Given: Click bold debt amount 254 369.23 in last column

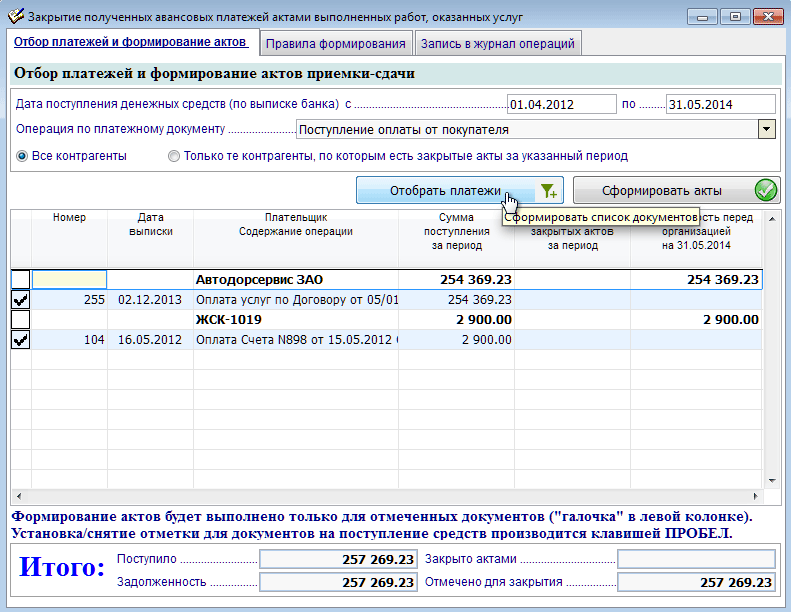Looking at the screenshot, I should click(x=696, y=280).
